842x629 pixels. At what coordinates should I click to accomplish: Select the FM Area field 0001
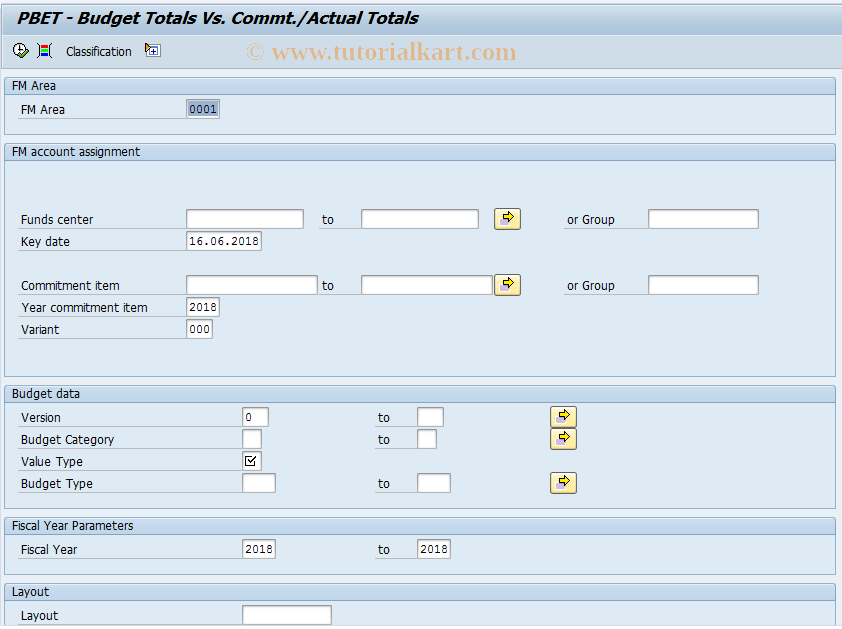[203, 109]
